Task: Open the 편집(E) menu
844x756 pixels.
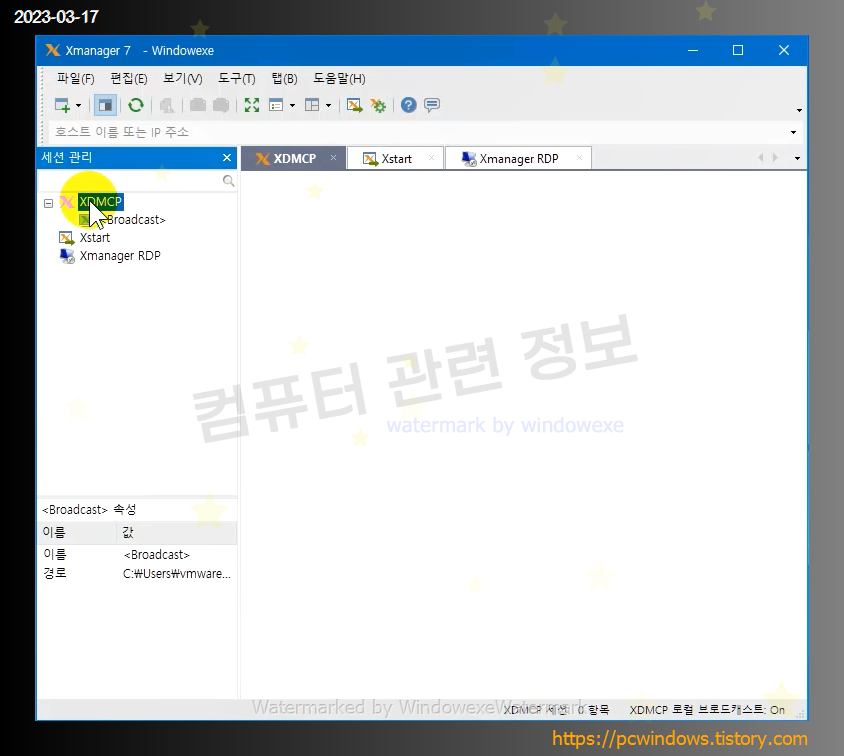Action: point(129,79)
